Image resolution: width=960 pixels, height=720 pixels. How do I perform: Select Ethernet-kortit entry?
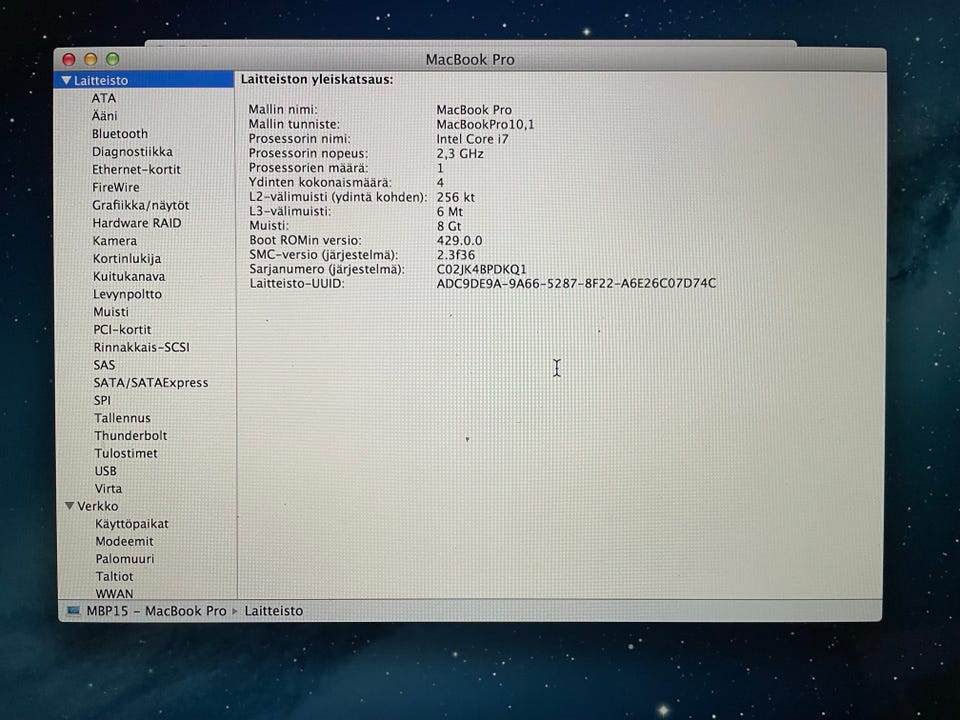coord(136,170)
